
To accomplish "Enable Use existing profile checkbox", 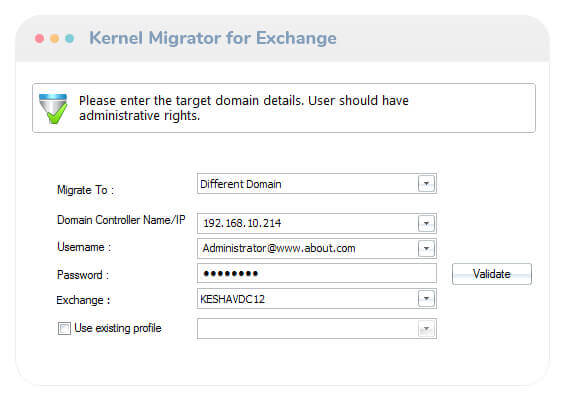I will (x=64, y=328).
